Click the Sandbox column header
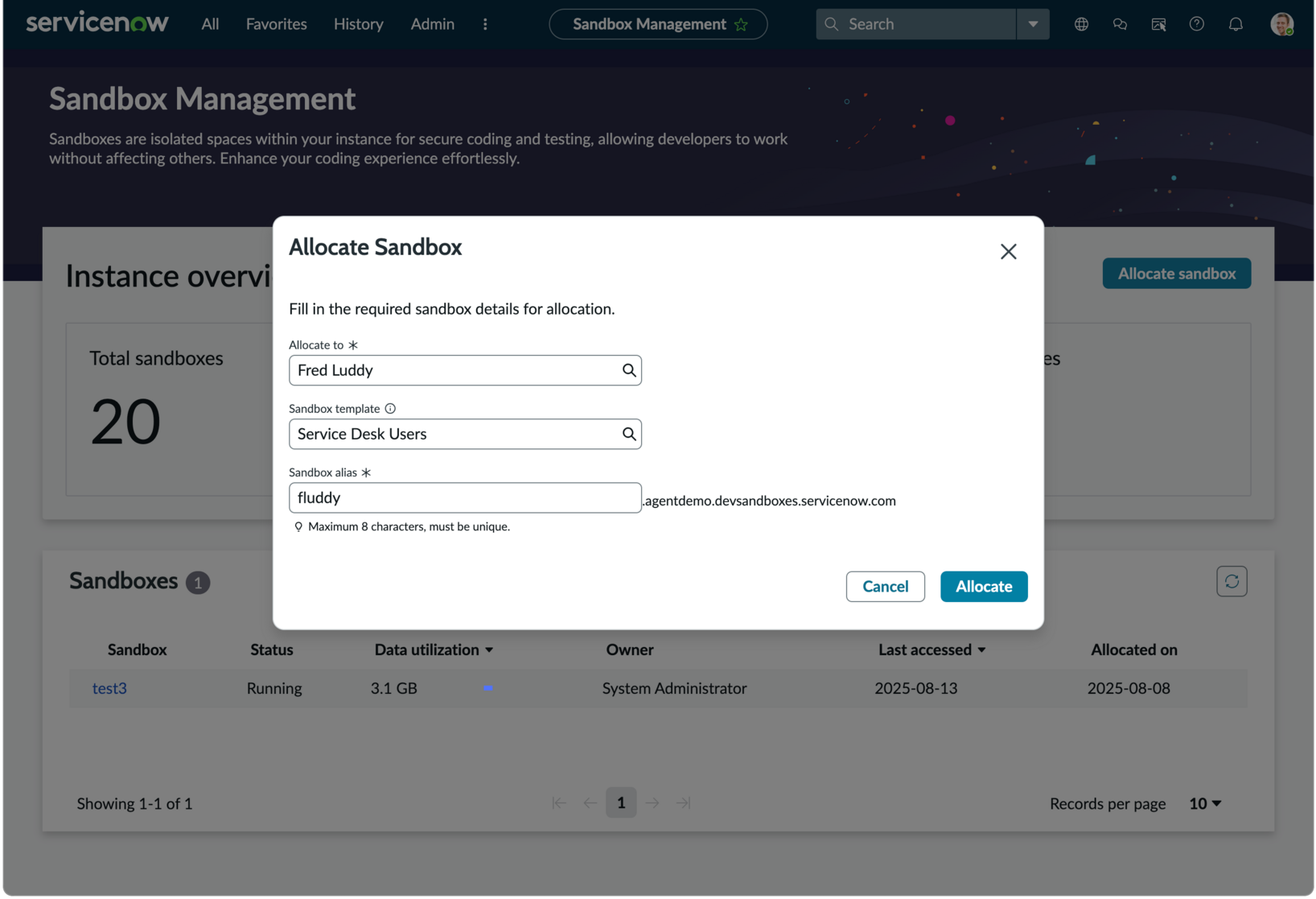The width and height of the screenshot is (1316, 899). click(138, 650)
